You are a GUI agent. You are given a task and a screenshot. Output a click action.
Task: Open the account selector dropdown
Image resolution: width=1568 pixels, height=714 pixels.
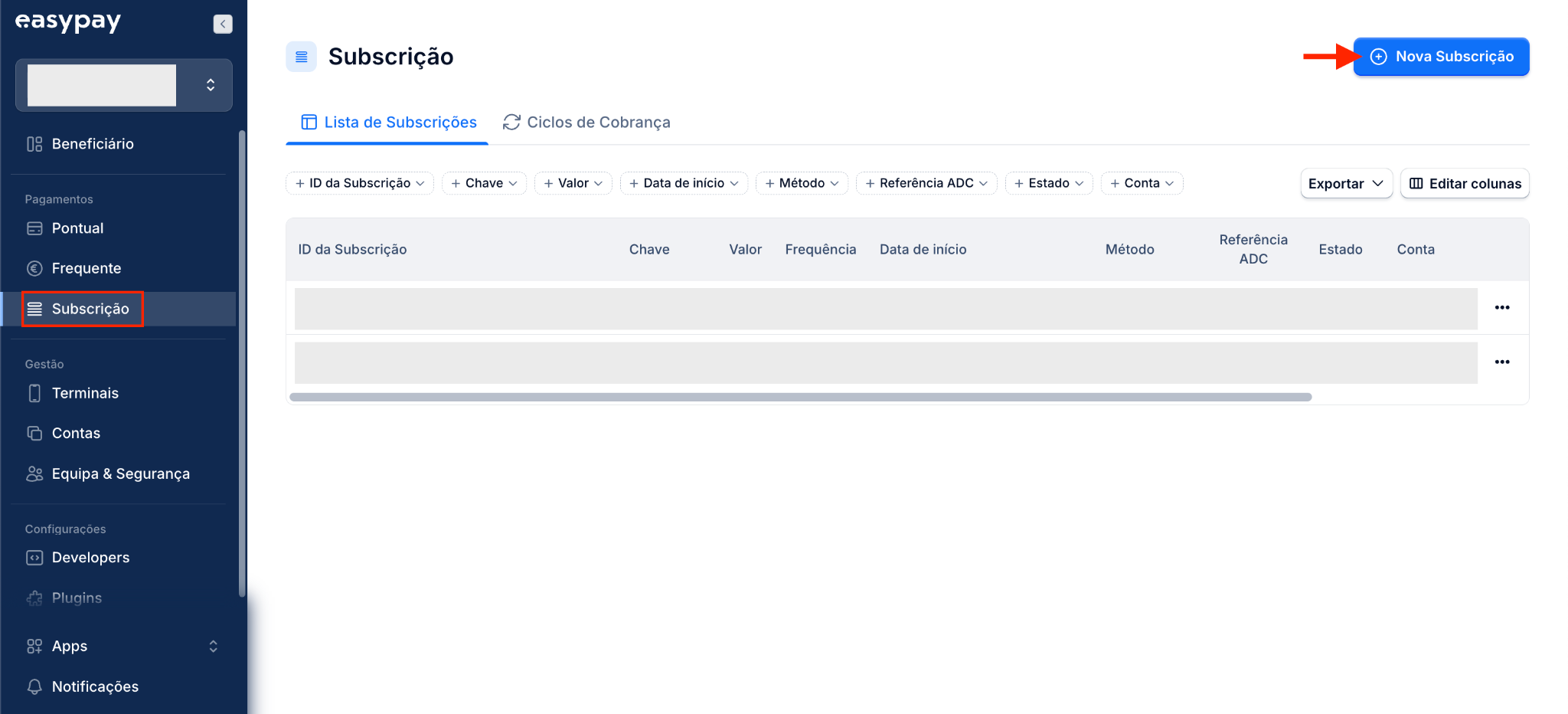pyautogui.click(x=124, y=85)
